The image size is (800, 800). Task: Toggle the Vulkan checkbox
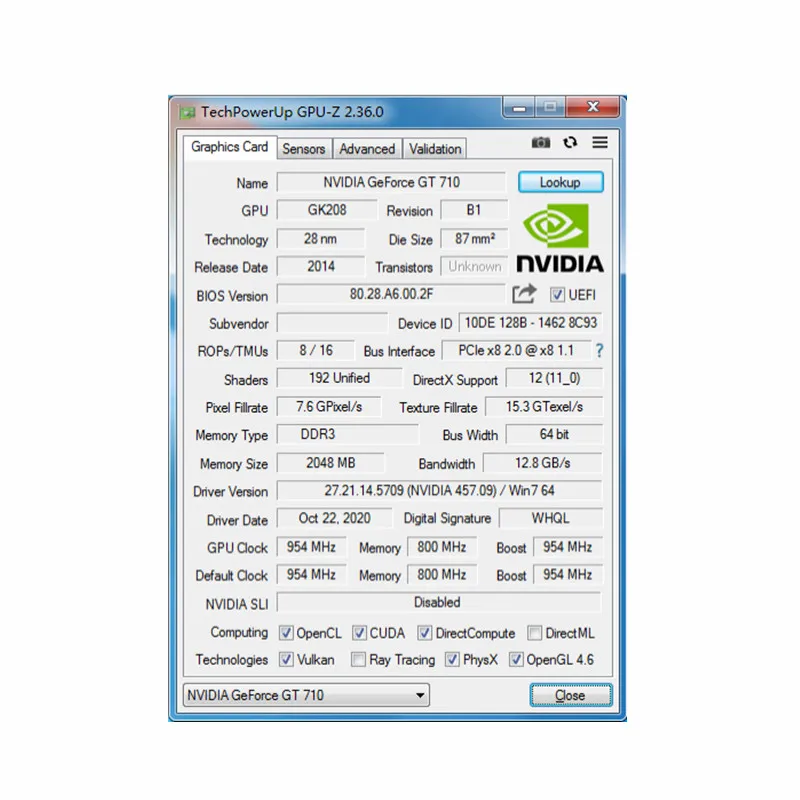(286, 660)
